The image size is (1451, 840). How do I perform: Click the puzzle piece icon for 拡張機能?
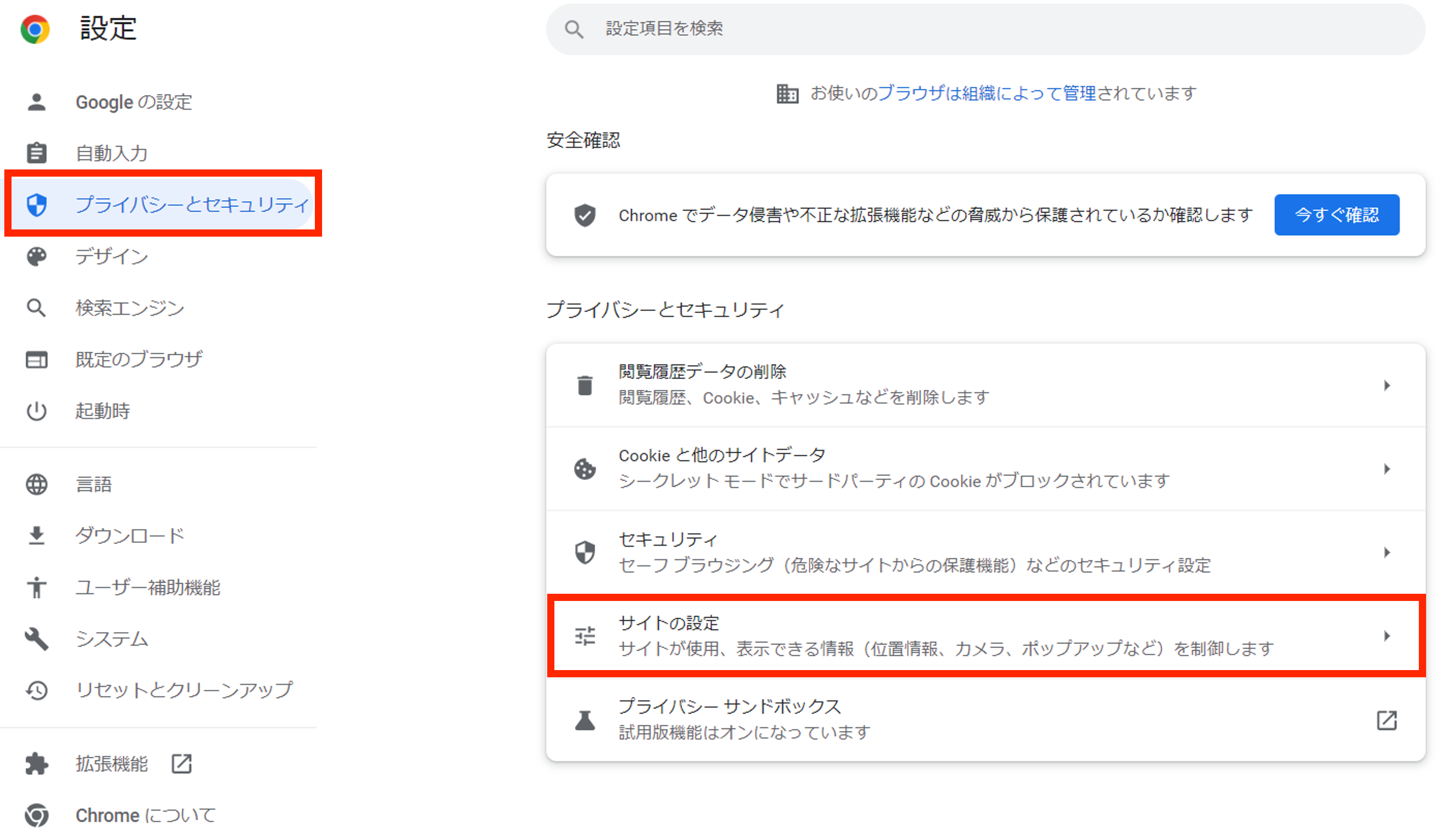(36, 763)
